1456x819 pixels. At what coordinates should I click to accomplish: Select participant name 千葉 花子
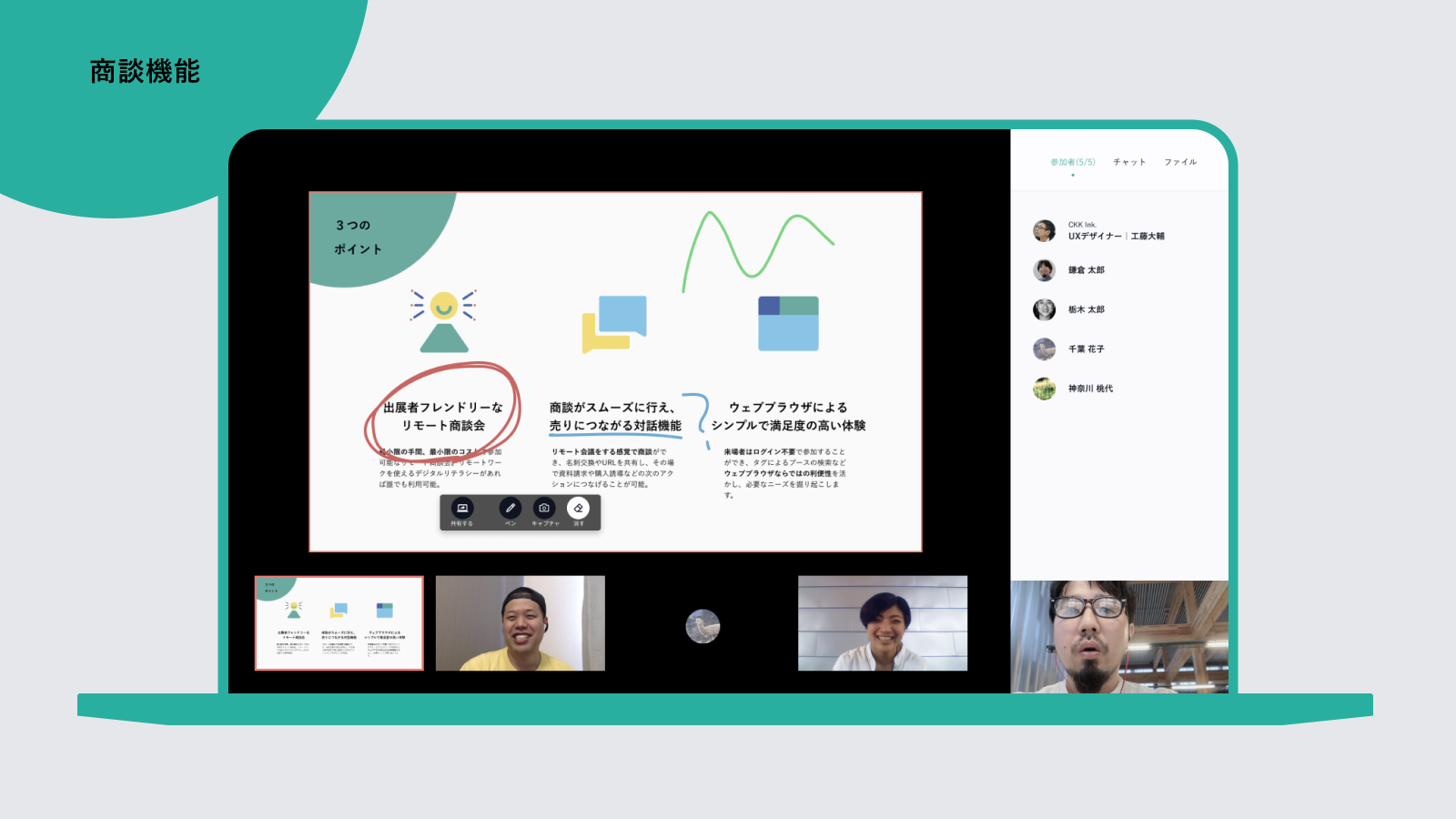[x=1087, y=349]
